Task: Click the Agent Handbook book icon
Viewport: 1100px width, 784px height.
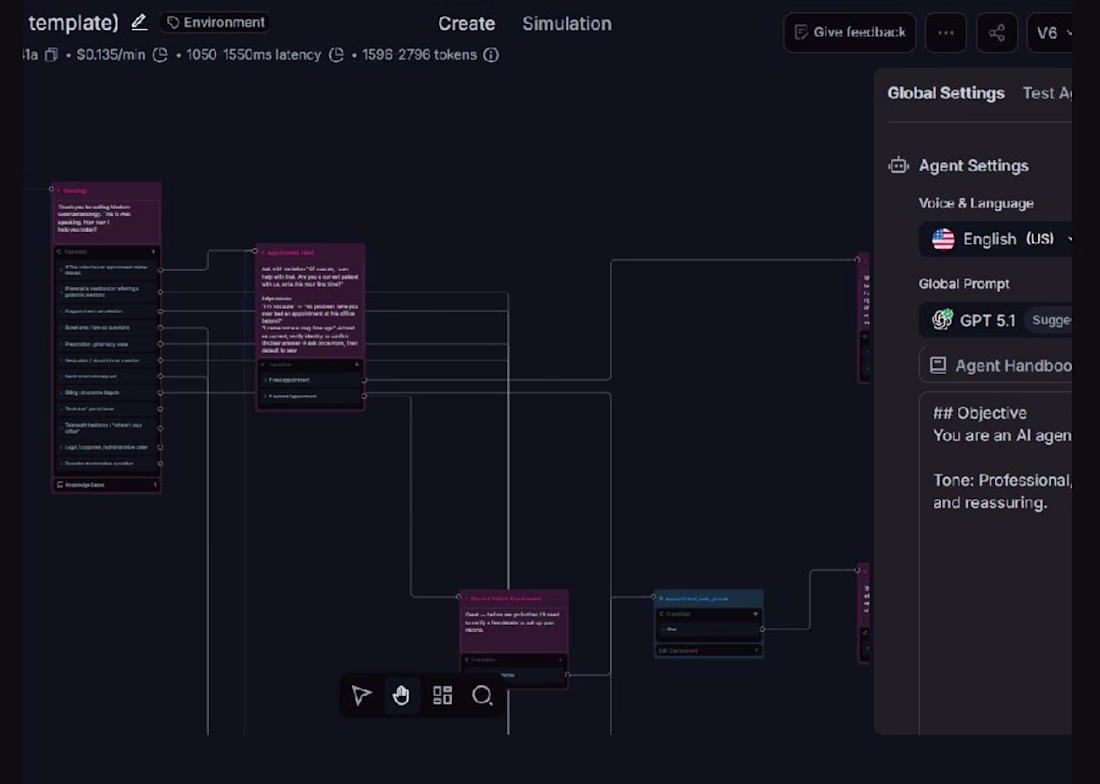Action: 938,365
